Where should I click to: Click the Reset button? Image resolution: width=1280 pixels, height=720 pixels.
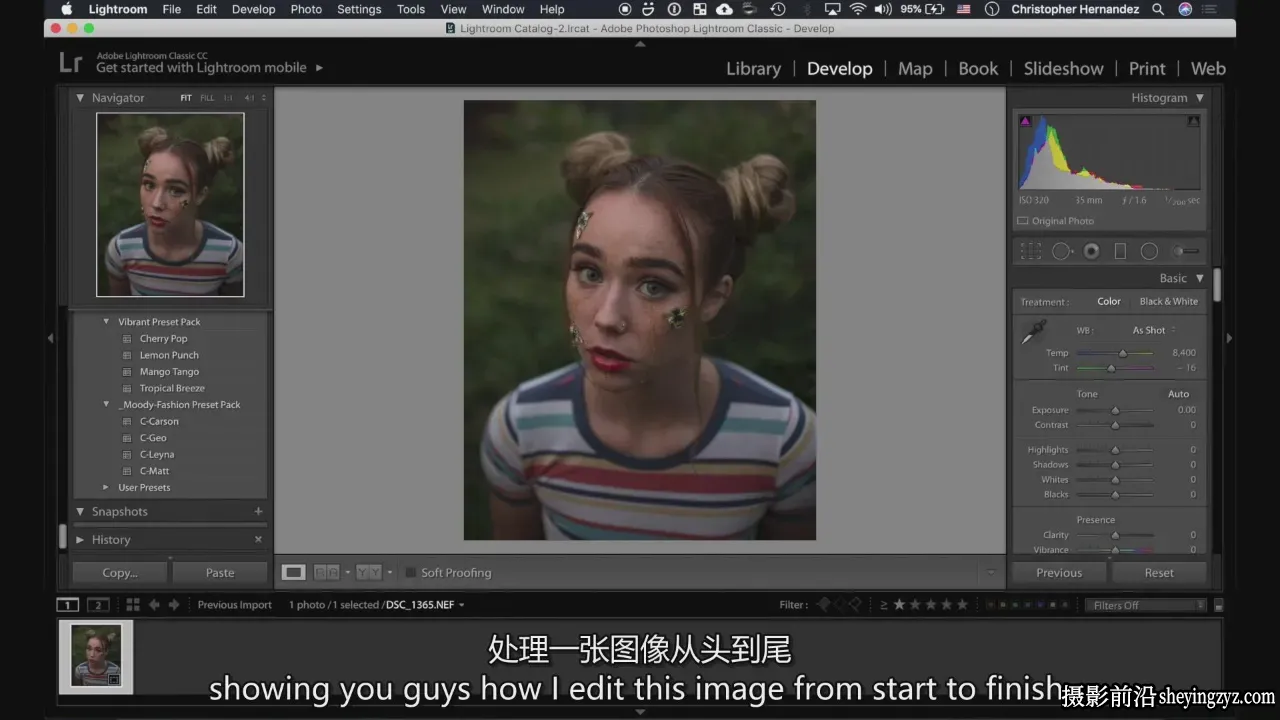pos(1159,573)
